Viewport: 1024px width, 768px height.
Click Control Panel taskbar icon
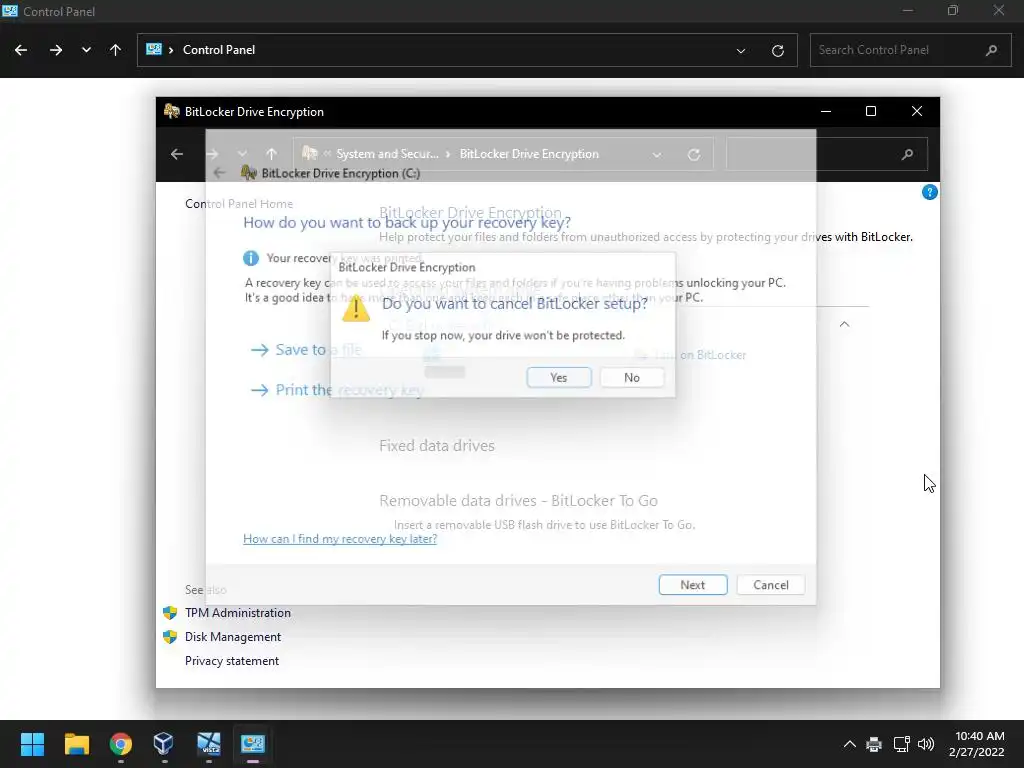(253, 744)
